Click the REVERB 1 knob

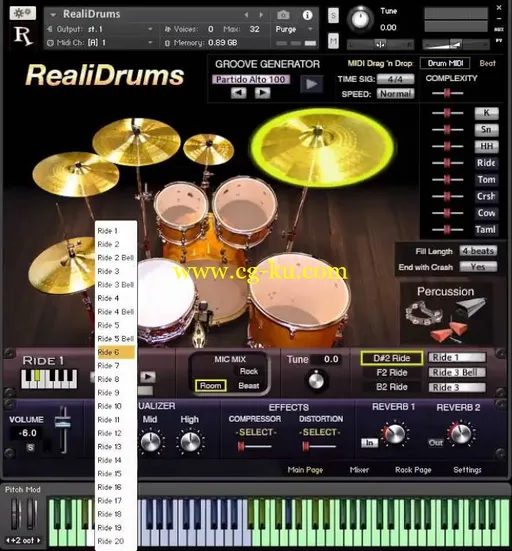coord(395,434)
